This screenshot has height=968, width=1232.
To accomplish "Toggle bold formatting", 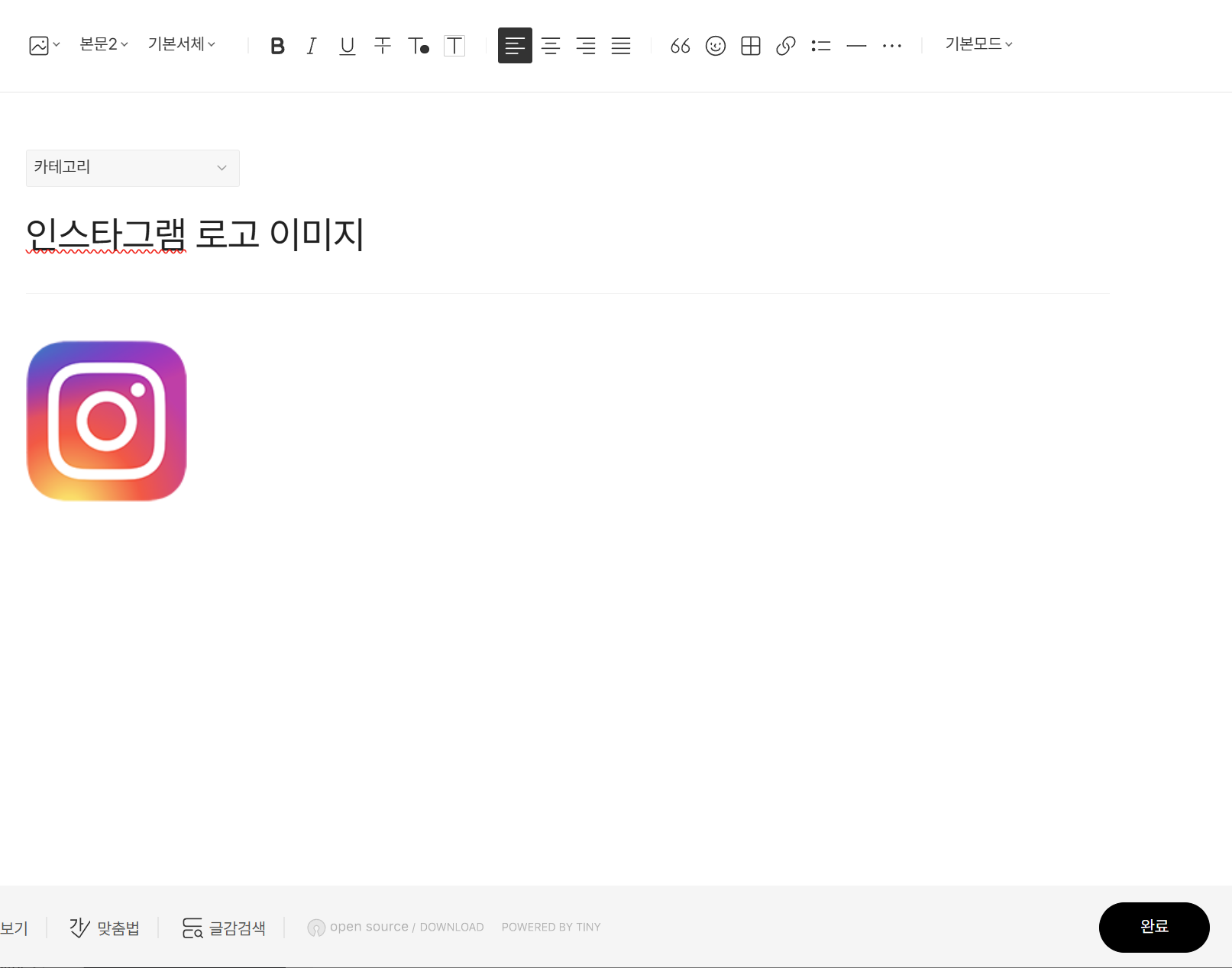I will (277, 46).
